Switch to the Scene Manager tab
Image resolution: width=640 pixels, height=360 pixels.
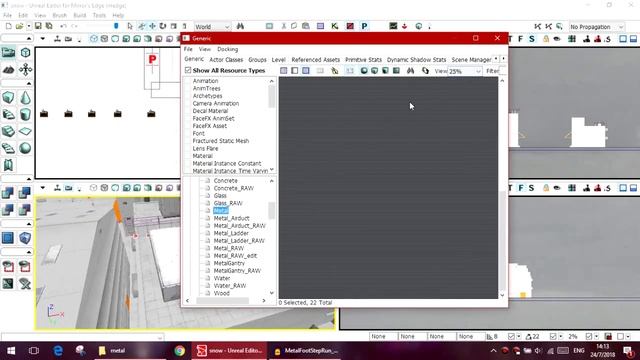pos(471,60)
